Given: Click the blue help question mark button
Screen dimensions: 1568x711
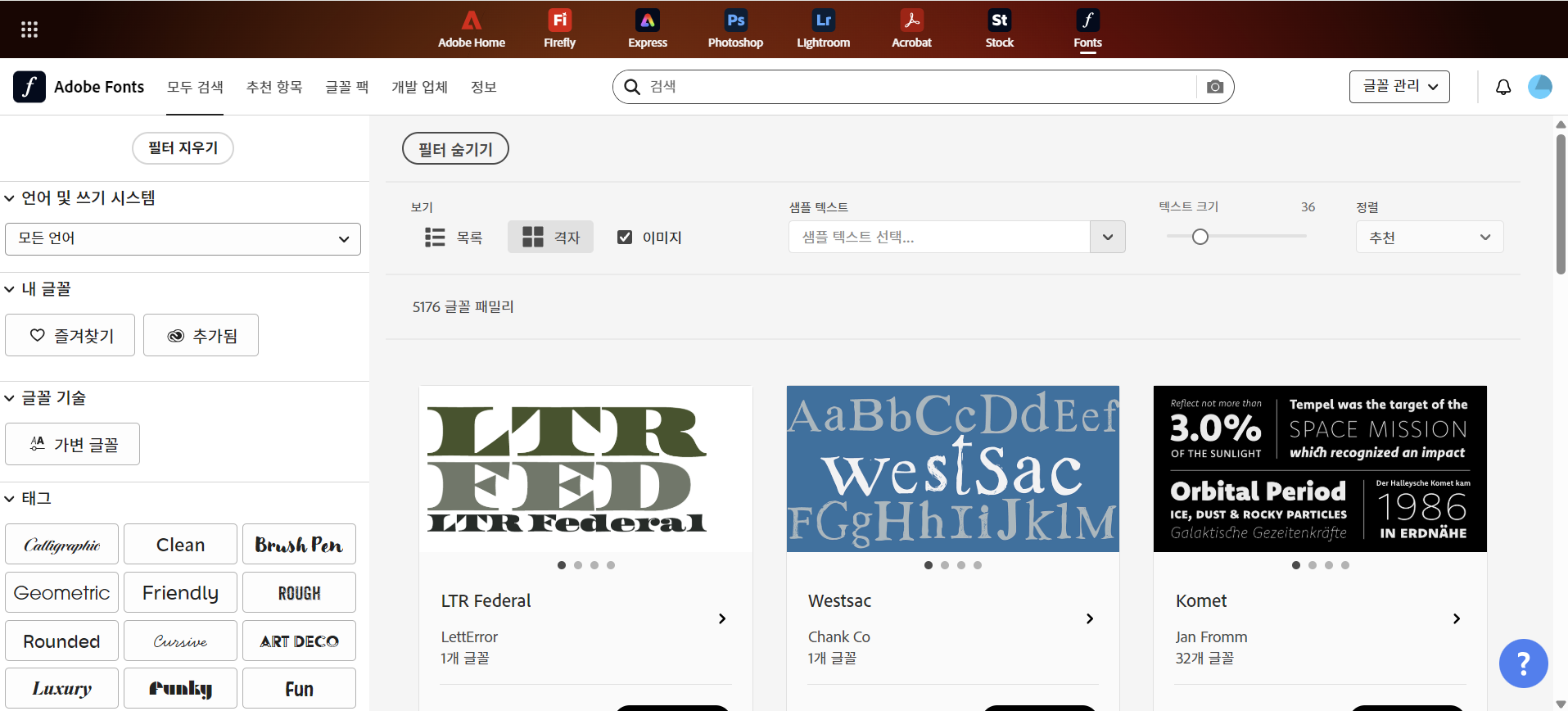Looking at the screenshot, I should tap(1523, 663).
